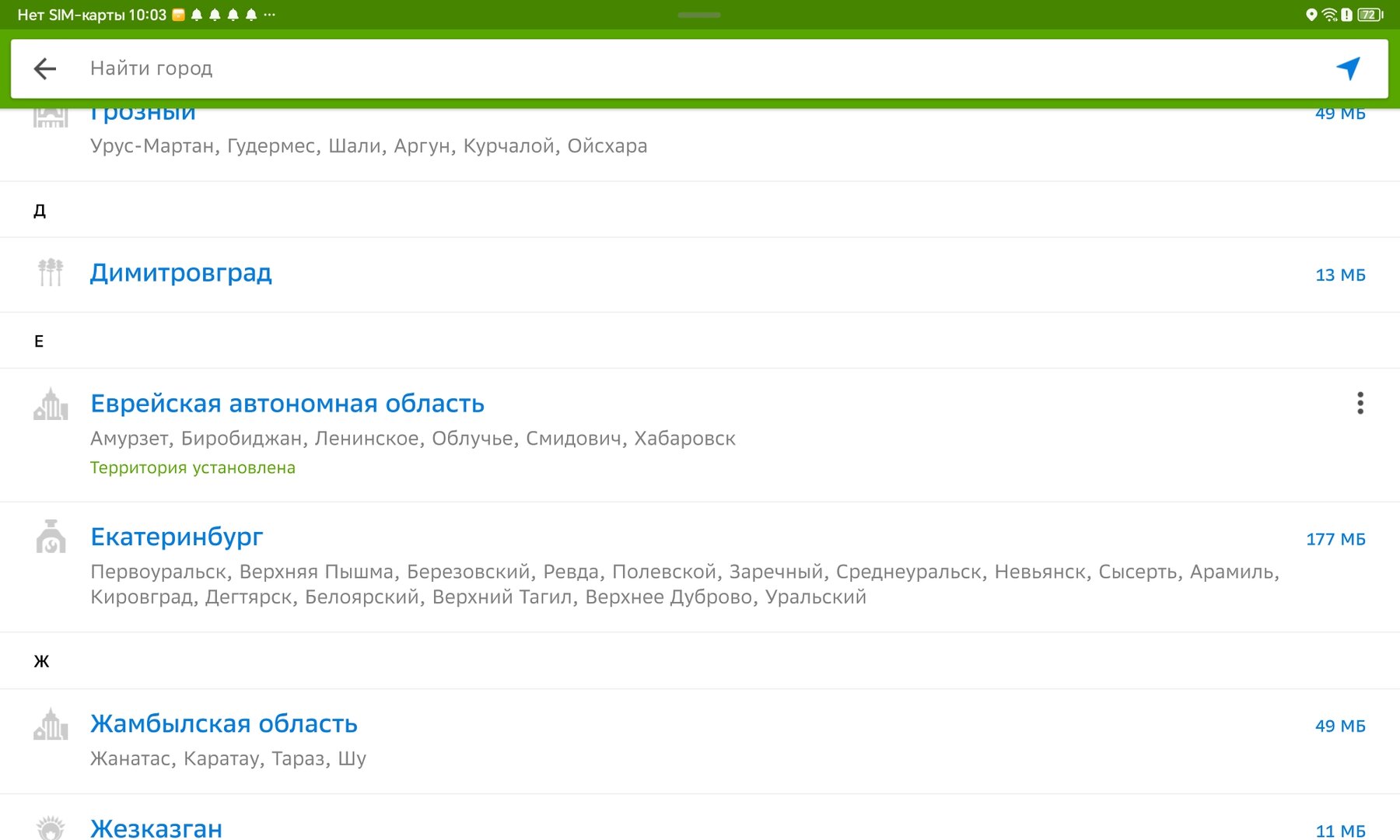
Task: Tap the blue location arrow icon
Action: [1348, 68]
